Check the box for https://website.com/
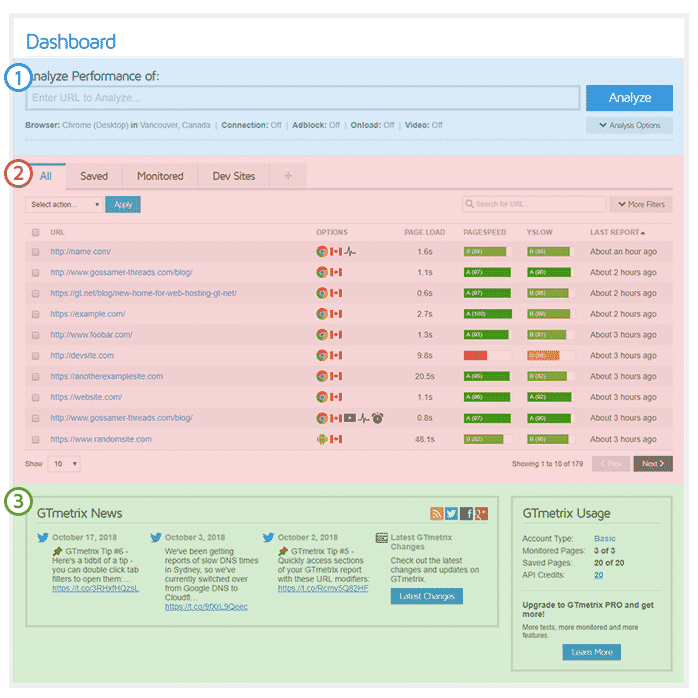 (36, 398)
